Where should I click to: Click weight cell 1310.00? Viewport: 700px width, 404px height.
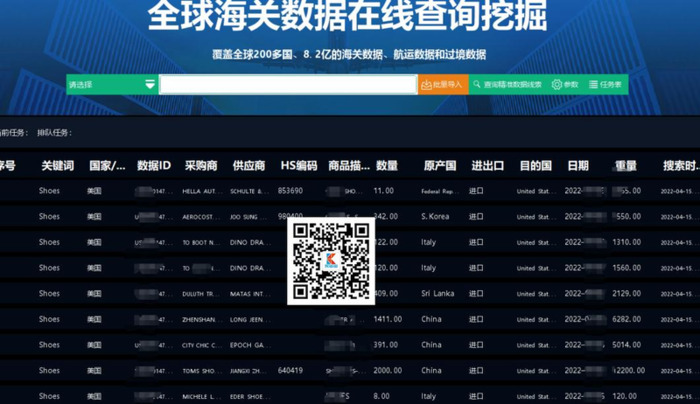coord(626,242)
